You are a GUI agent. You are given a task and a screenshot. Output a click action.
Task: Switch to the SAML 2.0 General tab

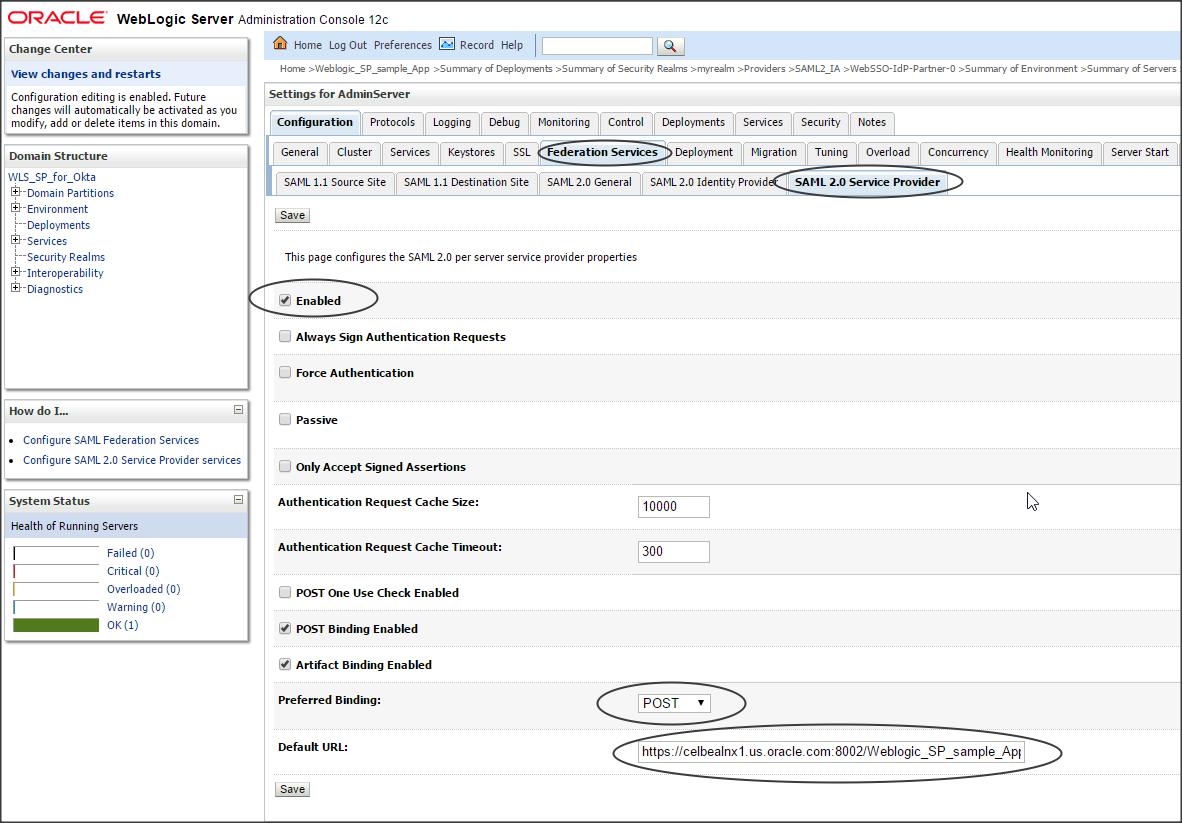tap(589, 182)
